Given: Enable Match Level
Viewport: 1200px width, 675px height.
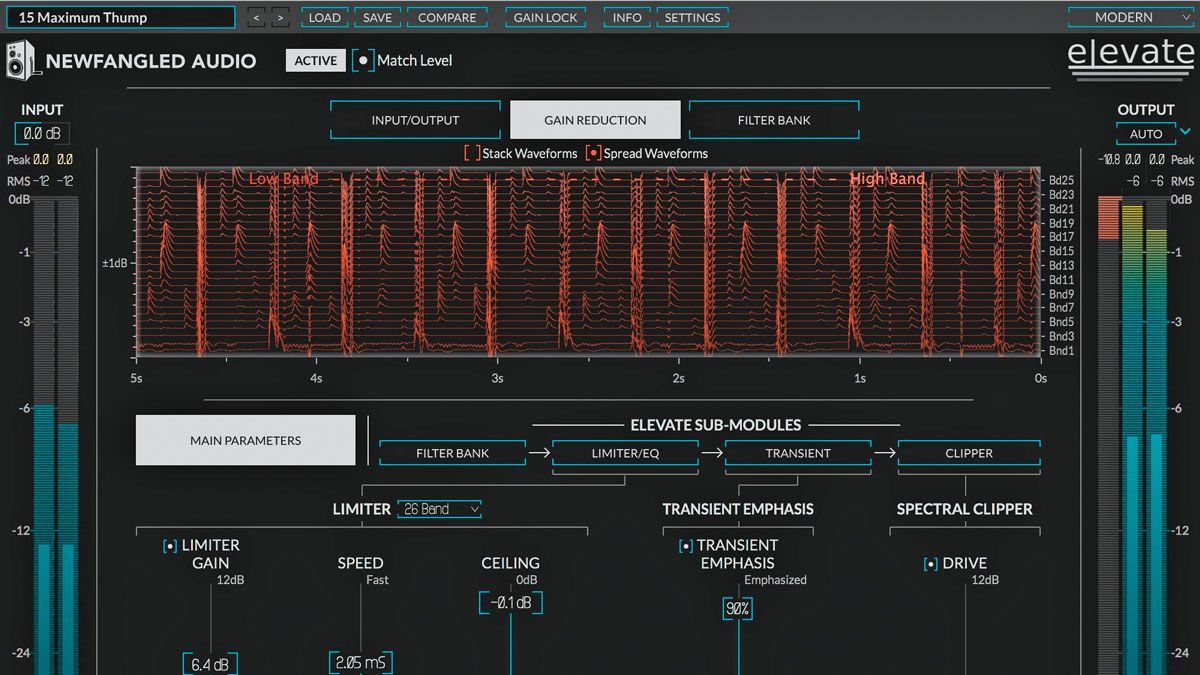Looking at the screenshot, I should [363, 60].
